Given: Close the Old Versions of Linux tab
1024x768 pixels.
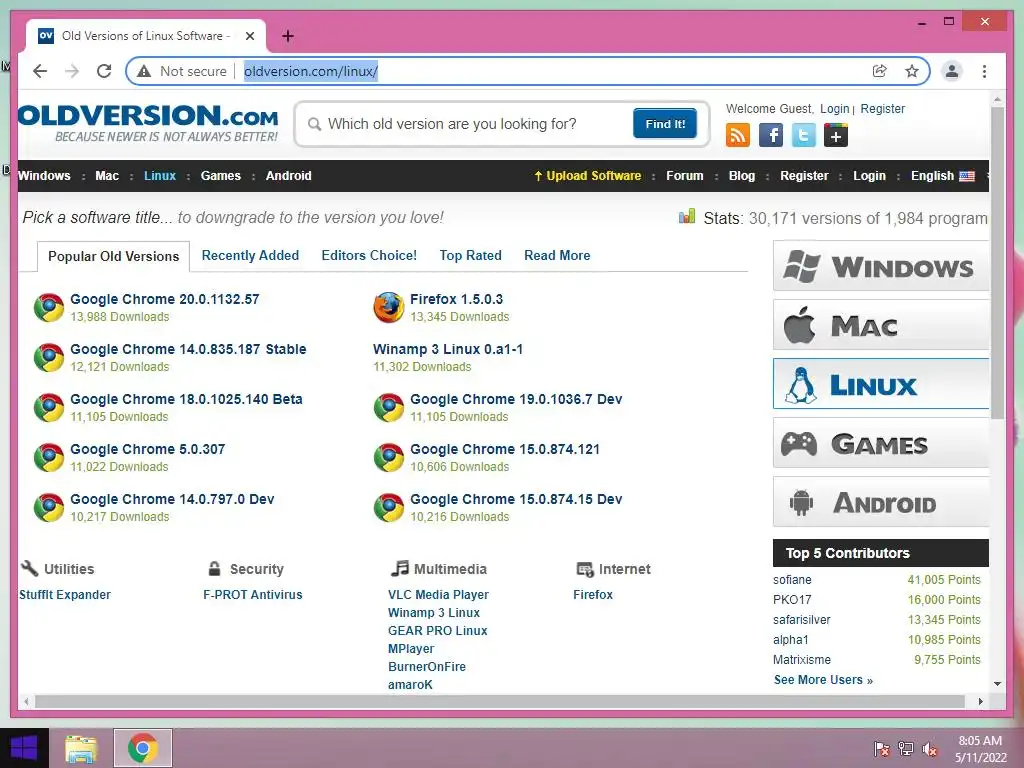Looking at the screenshot, I should [x=249, y=36].
